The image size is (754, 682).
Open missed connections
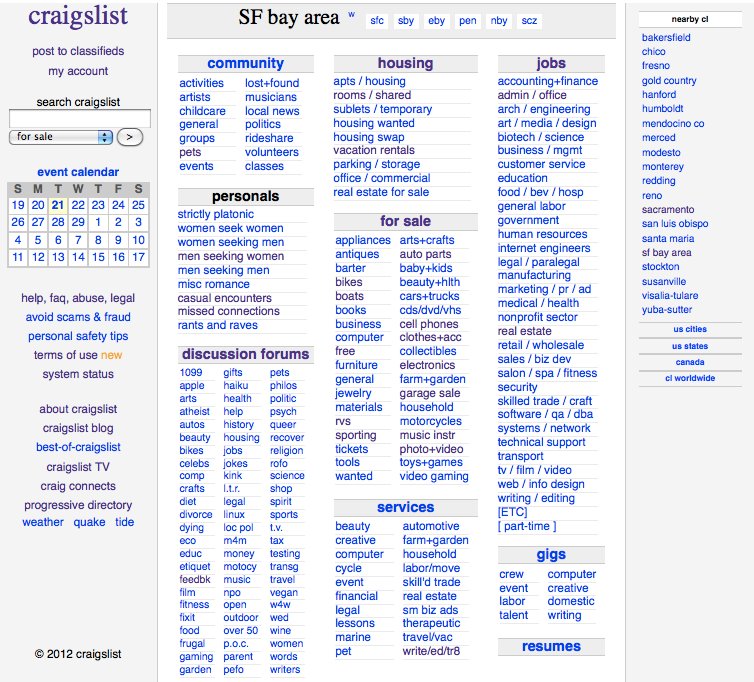click(228, 311)
